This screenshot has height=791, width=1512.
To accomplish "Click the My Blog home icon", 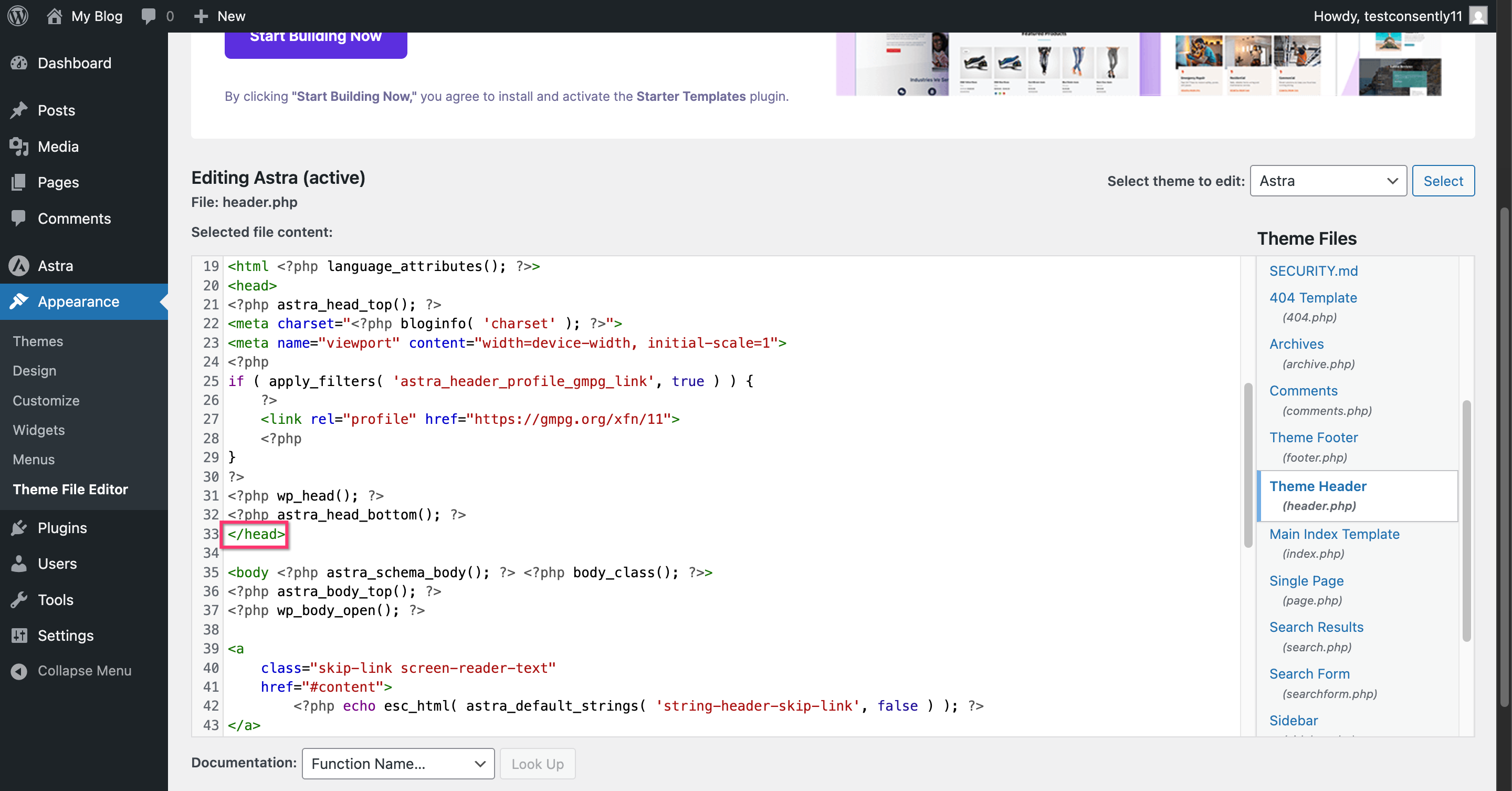I will point(54,16).
